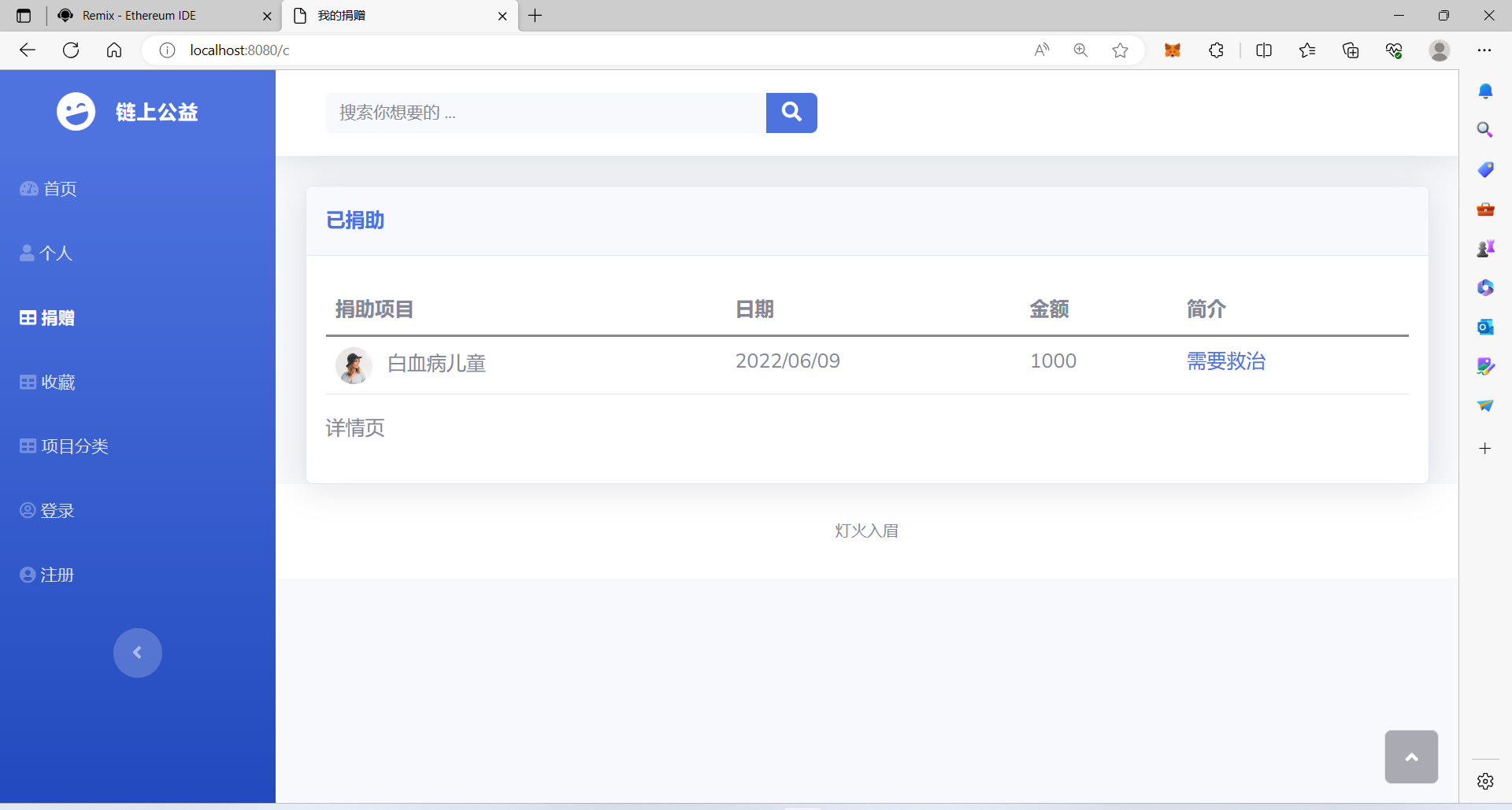The width and height of the screenshot is (1512, 810).
Task: Add a sidebar app with plus icon
Action: click(x=1485, y=449)
